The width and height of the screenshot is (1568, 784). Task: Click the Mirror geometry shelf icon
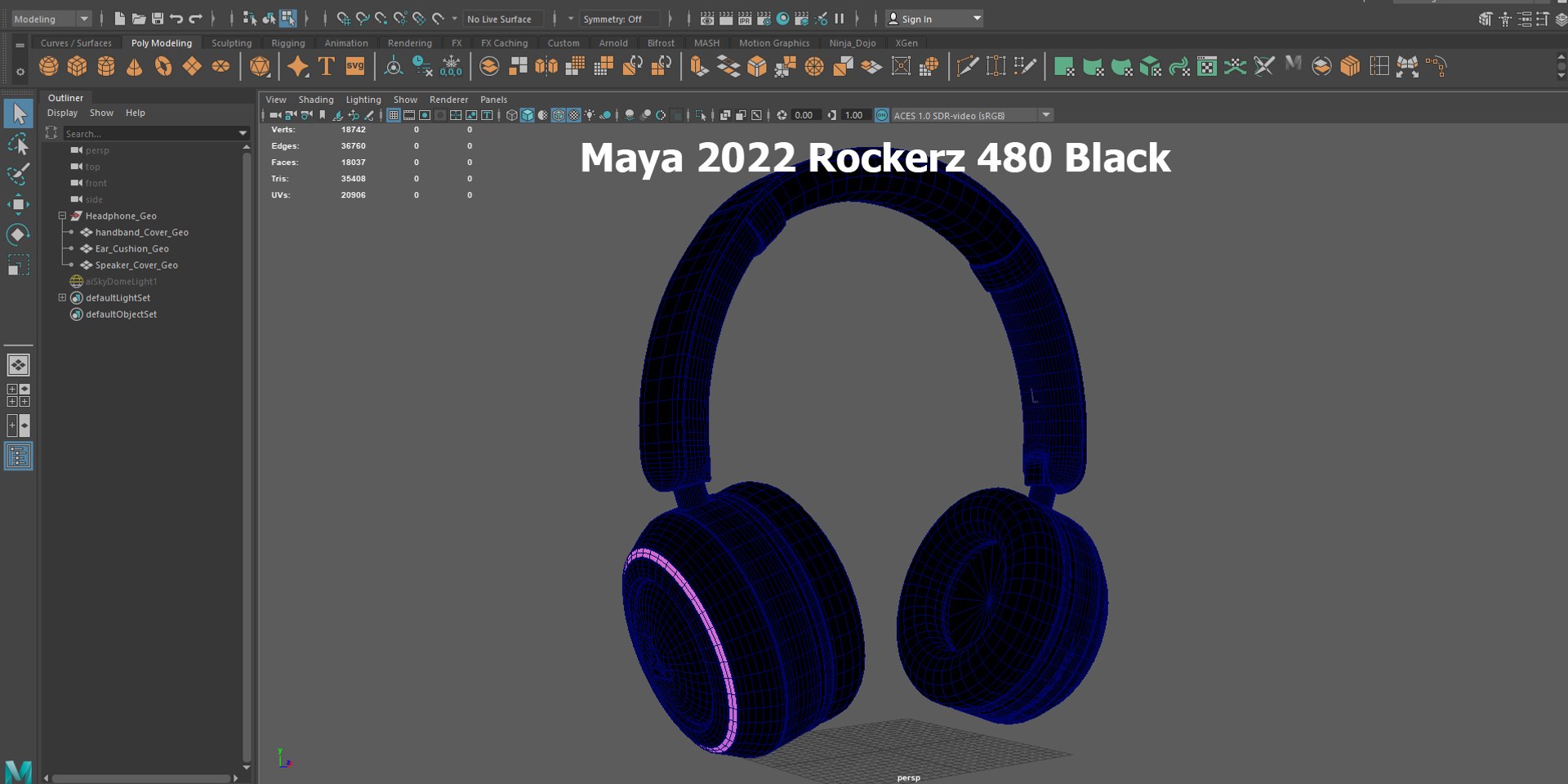[546, 66]
